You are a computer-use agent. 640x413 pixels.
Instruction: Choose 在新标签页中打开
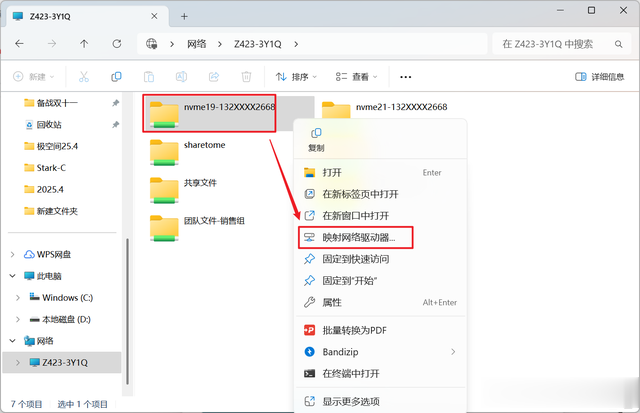(380, 194)
